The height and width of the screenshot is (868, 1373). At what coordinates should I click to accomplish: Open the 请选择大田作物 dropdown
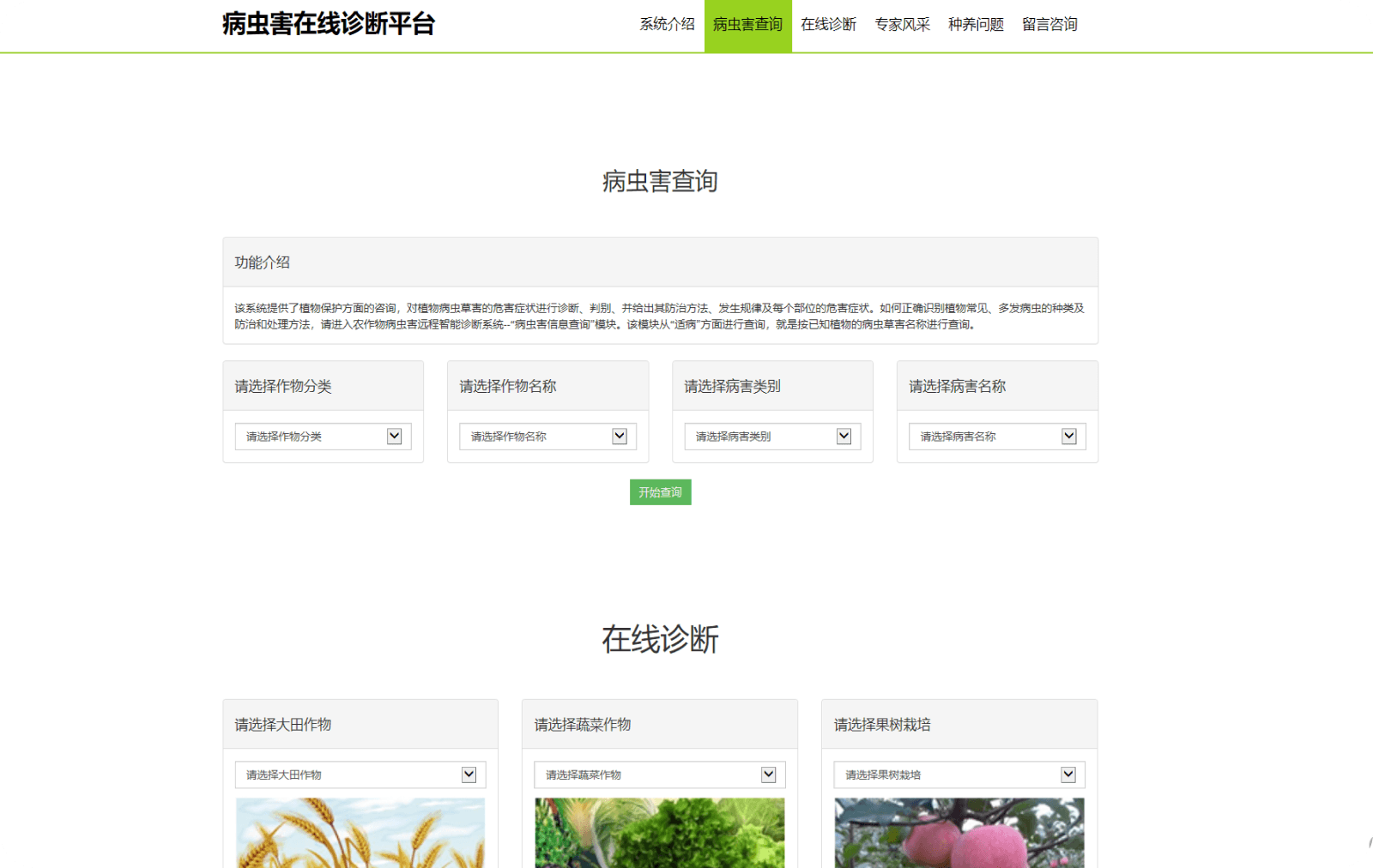point(360,774)
